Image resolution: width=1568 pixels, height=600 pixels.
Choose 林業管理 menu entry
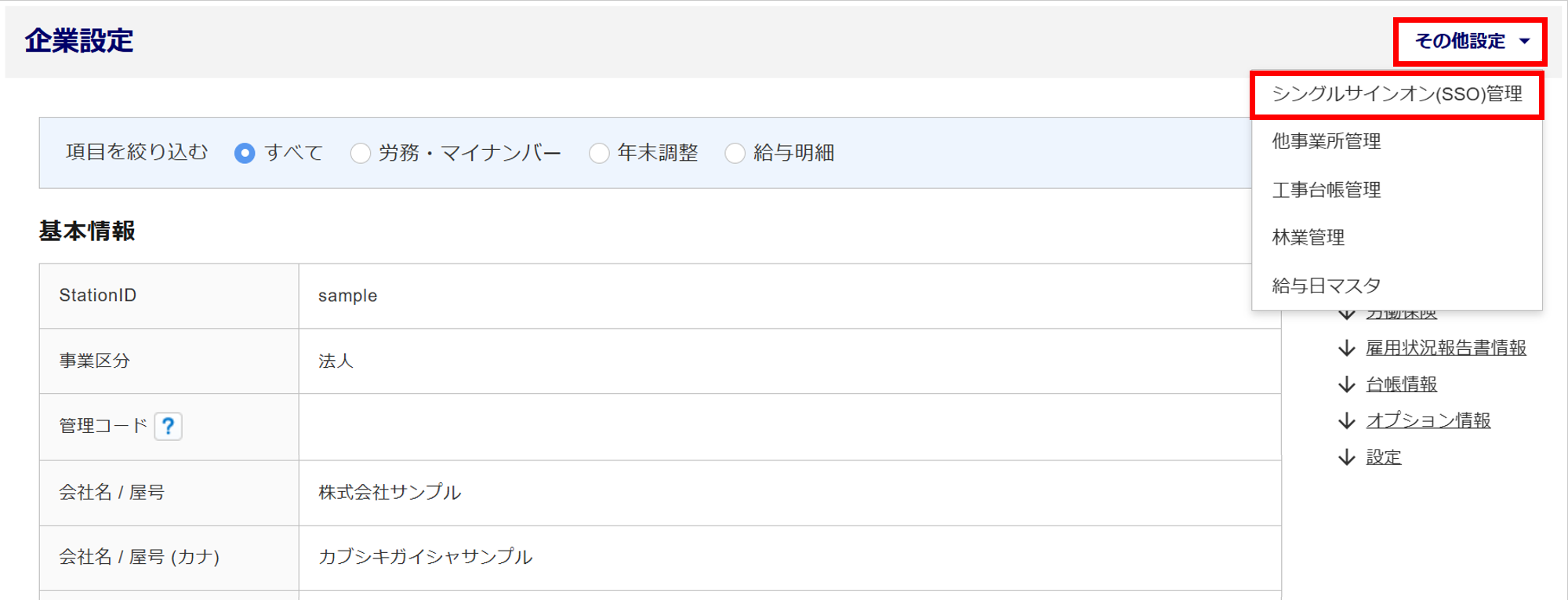[1308, 238]
